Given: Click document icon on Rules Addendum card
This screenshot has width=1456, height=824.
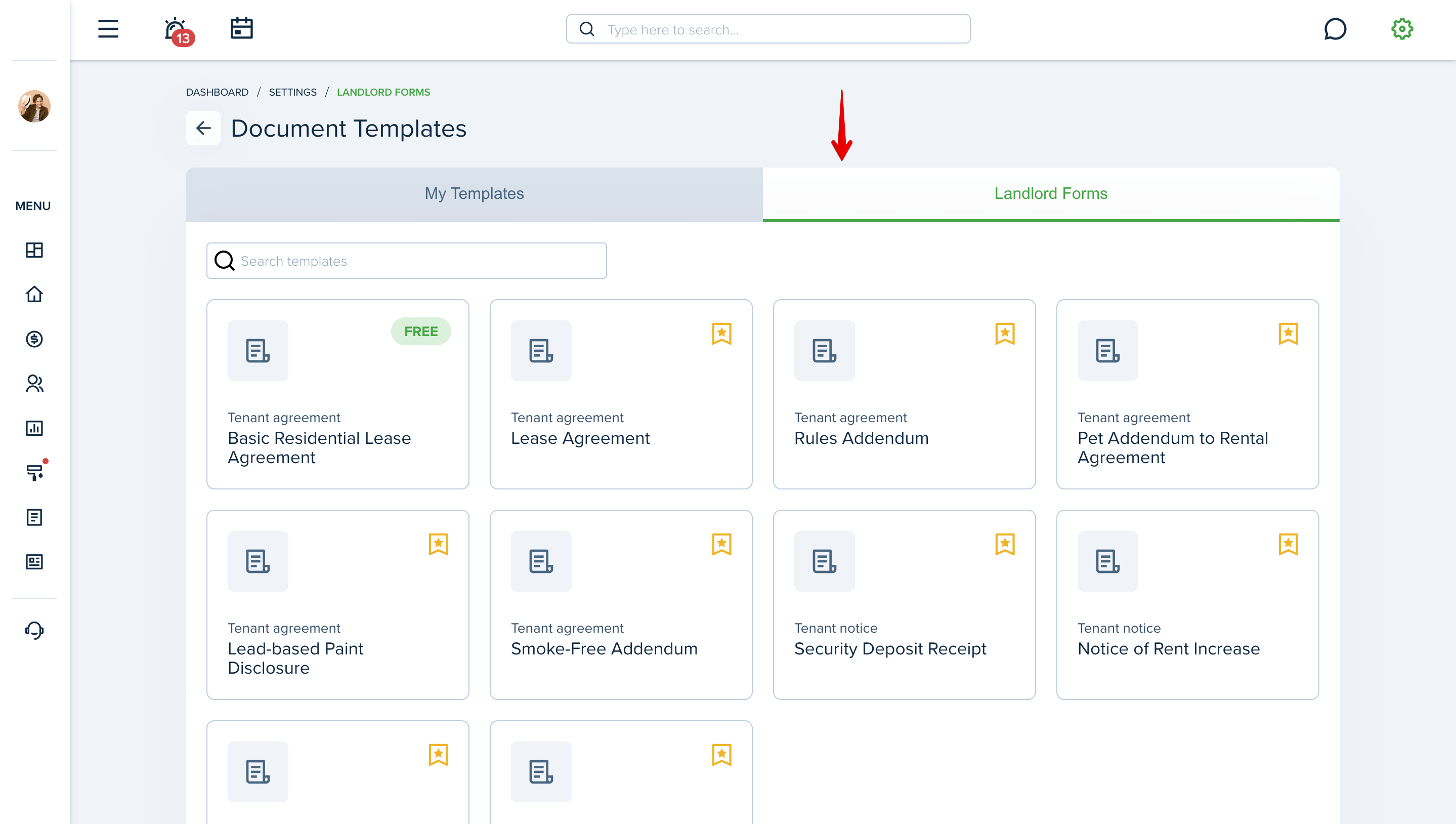Looking at the screenshot, I should click(825, 351).
